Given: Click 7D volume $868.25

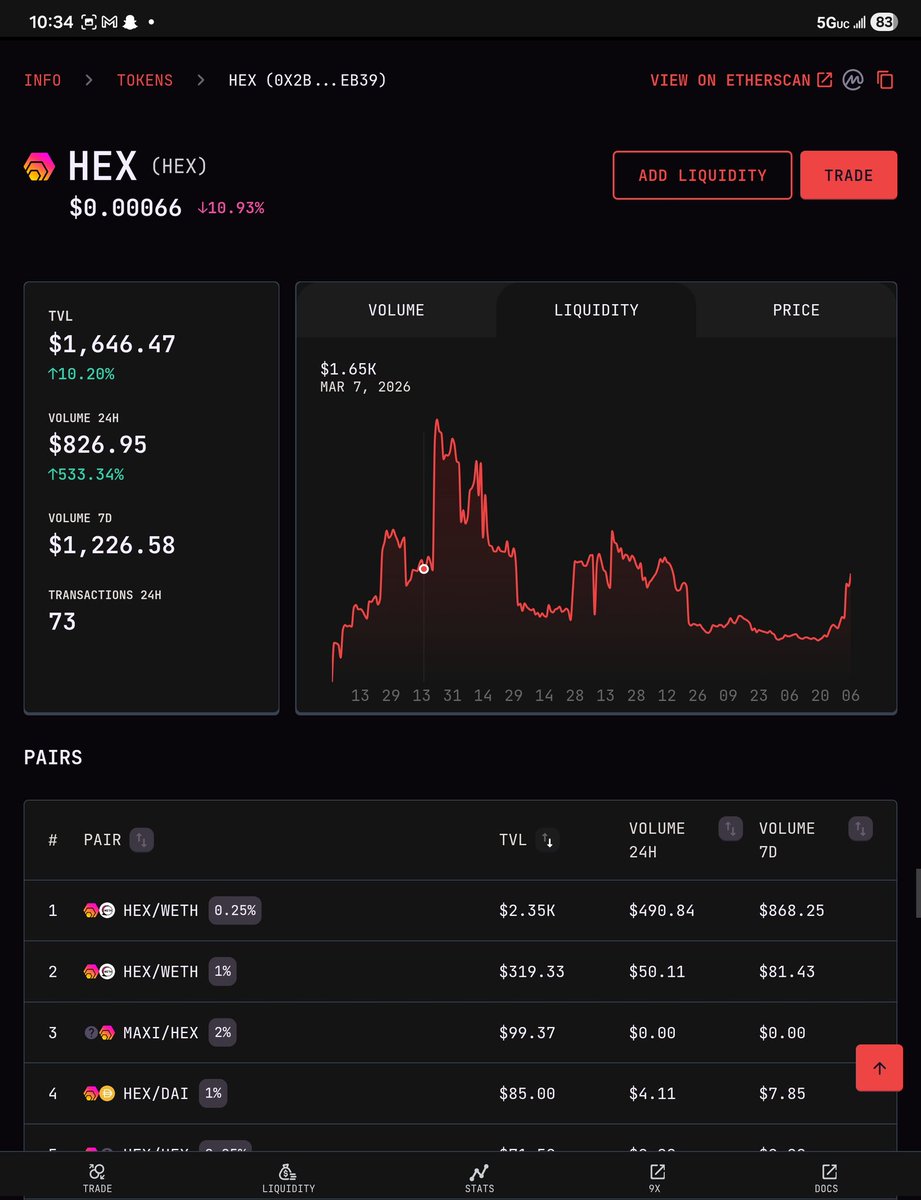Looking at the screenshot, I should [792, 911].
